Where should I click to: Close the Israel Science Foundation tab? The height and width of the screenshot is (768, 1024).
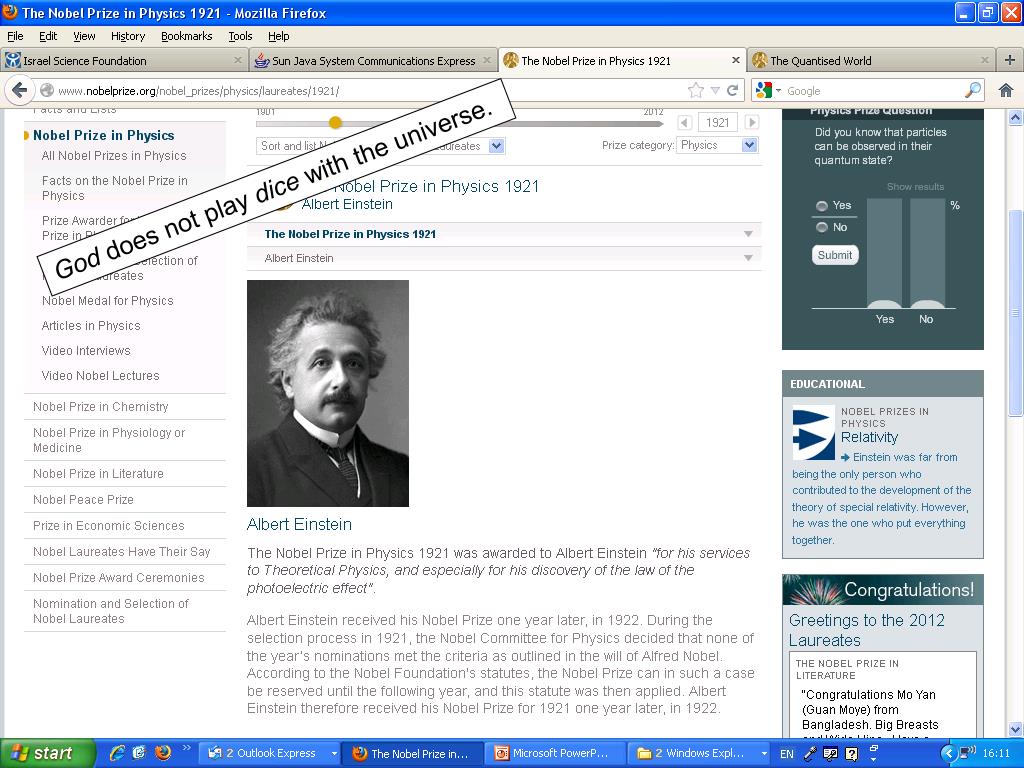[x=238, y=60]
